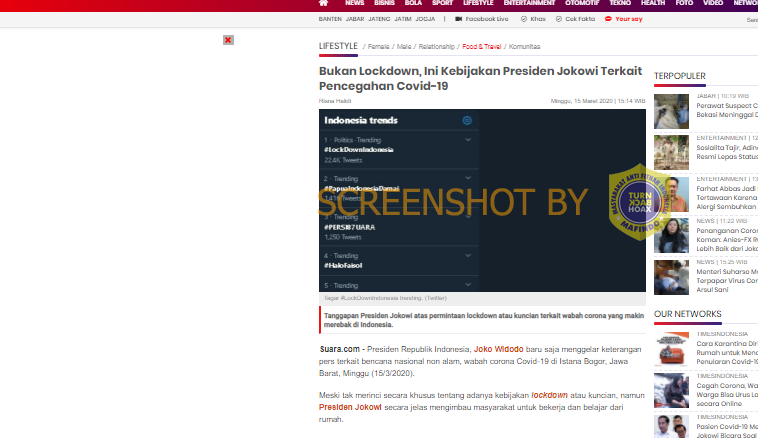
Task: Open the SPORT menu item
Action: tap(442, 3)
